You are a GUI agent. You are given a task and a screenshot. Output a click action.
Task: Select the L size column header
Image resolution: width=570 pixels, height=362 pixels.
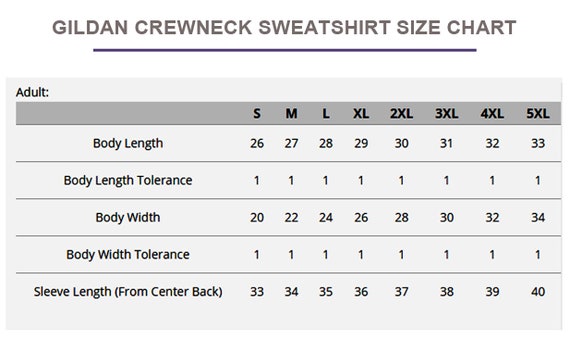coord(326,114)
